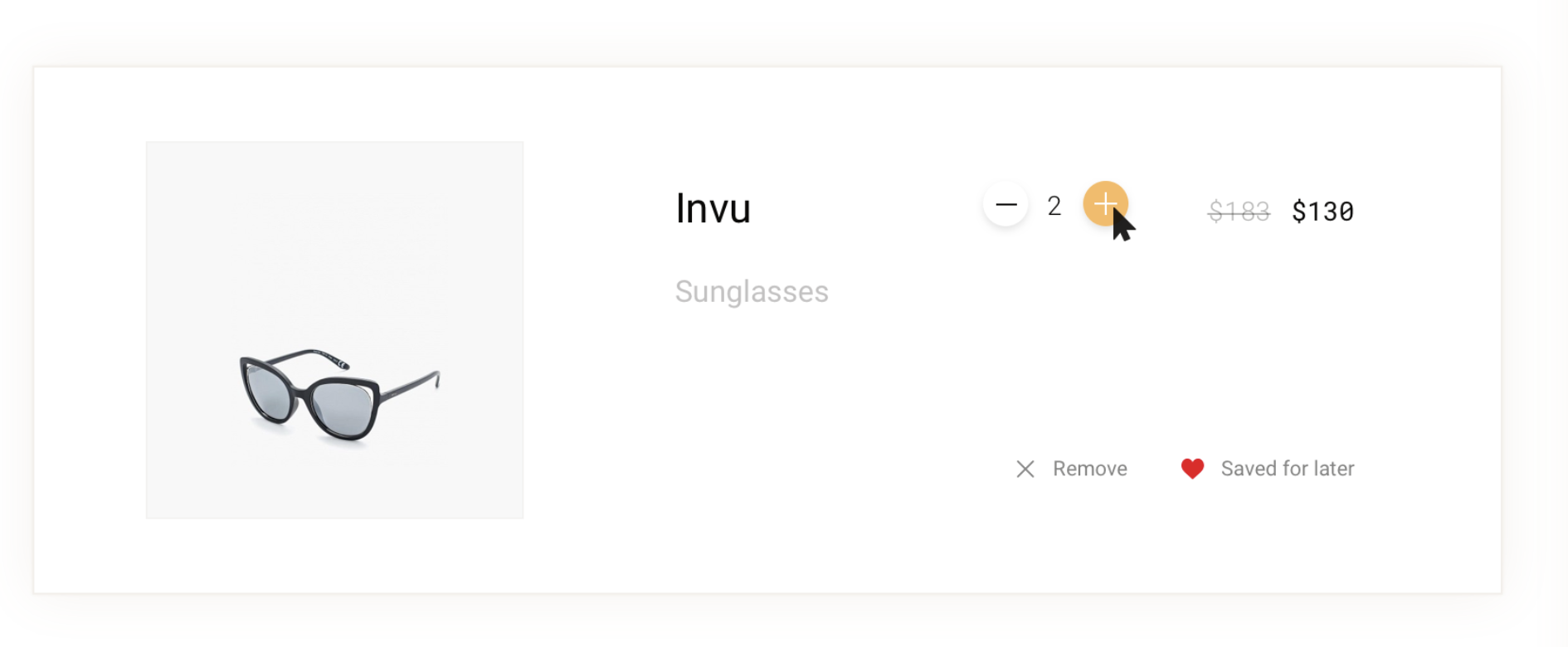Screen dimensions: 1568x647
Task: Open the sunglasses product thumbnail
Action: coord(335,330)
